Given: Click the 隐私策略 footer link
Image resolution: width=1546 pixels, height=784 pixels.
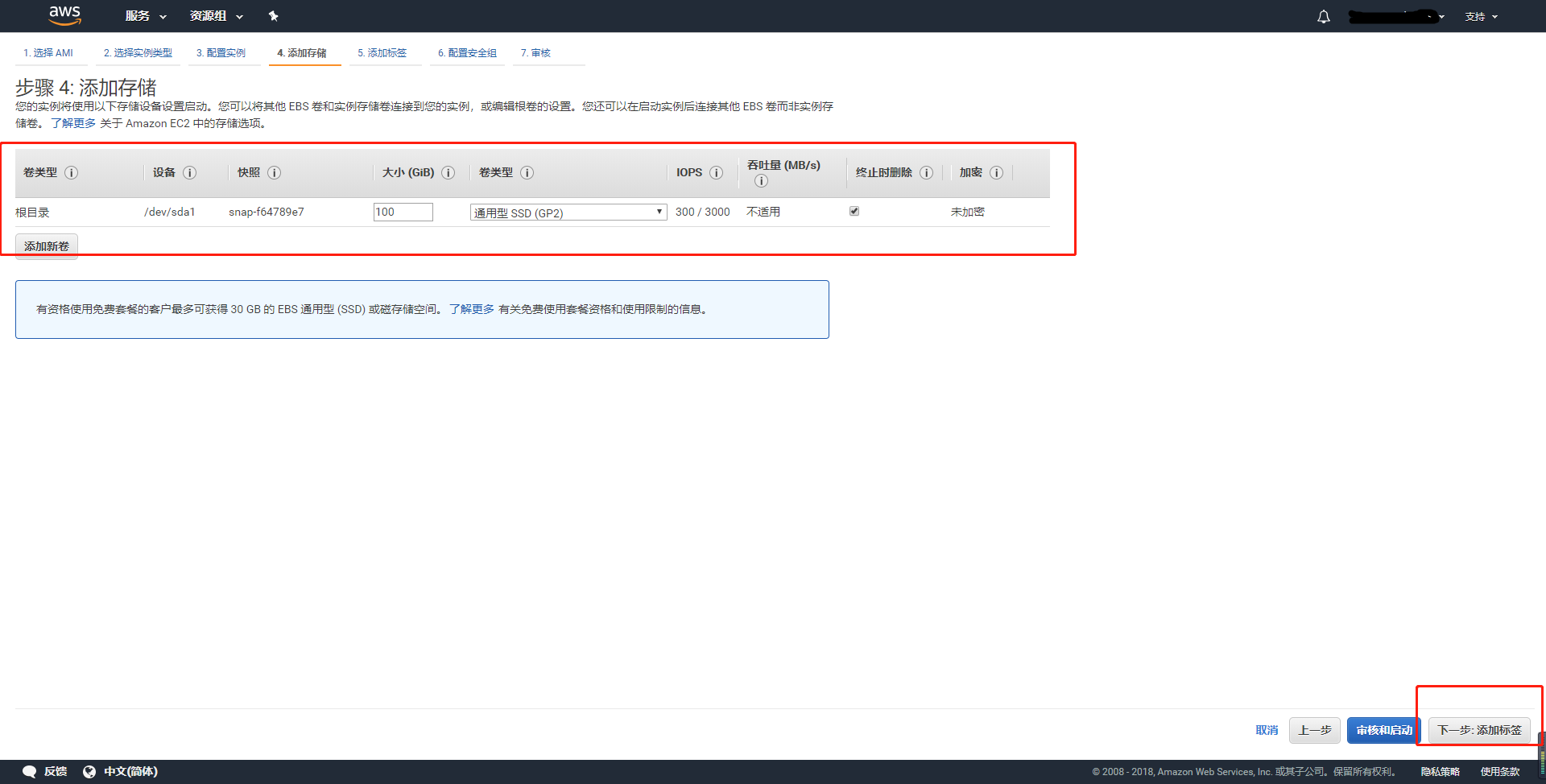Looking at the screenshot, I should (1441, 772).
